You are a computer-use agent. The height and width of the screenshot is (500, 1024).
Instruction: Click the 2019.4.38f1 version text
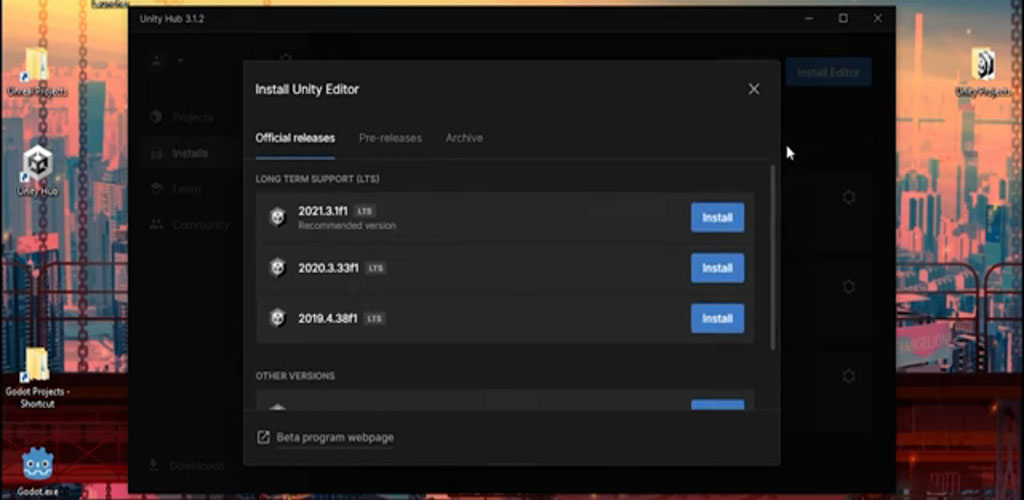point(328,319)
